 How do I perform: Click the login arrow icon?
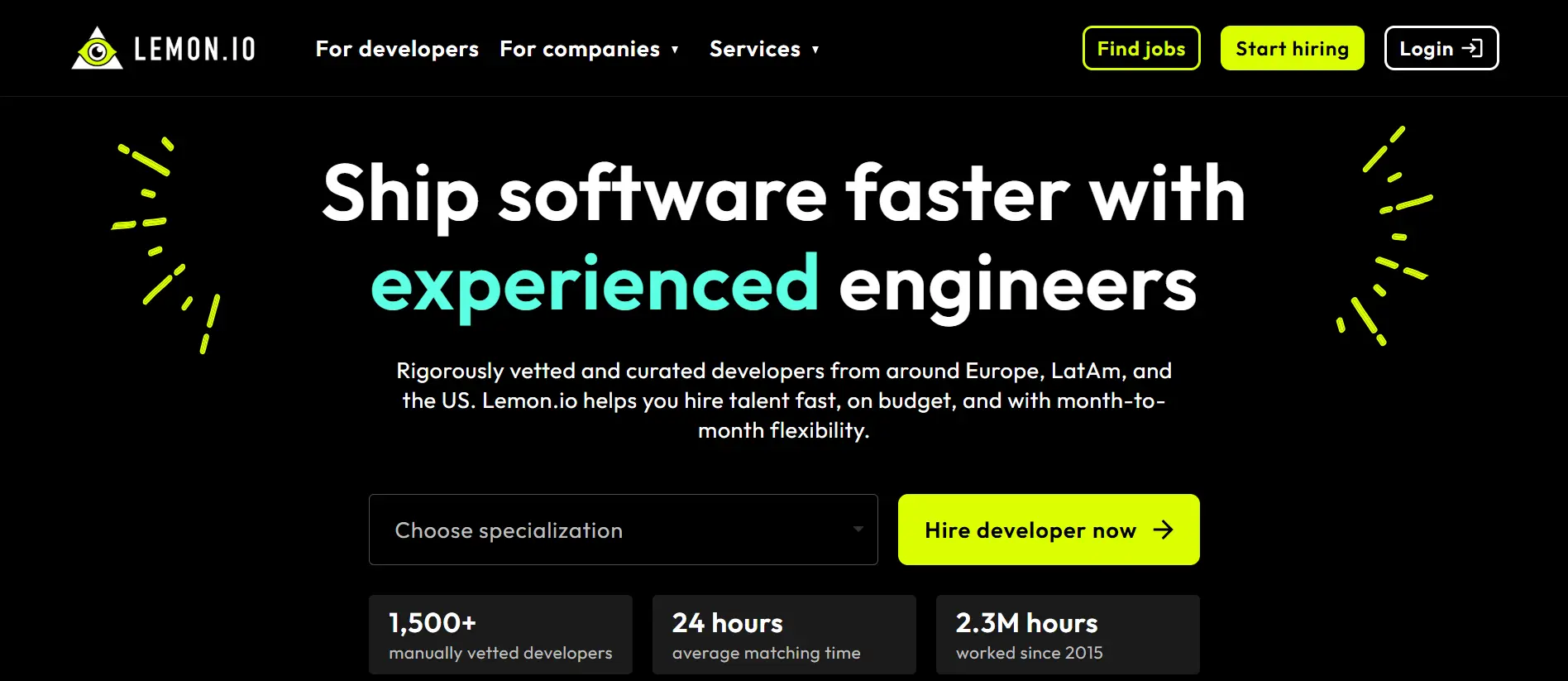[x=1472, y=48]
